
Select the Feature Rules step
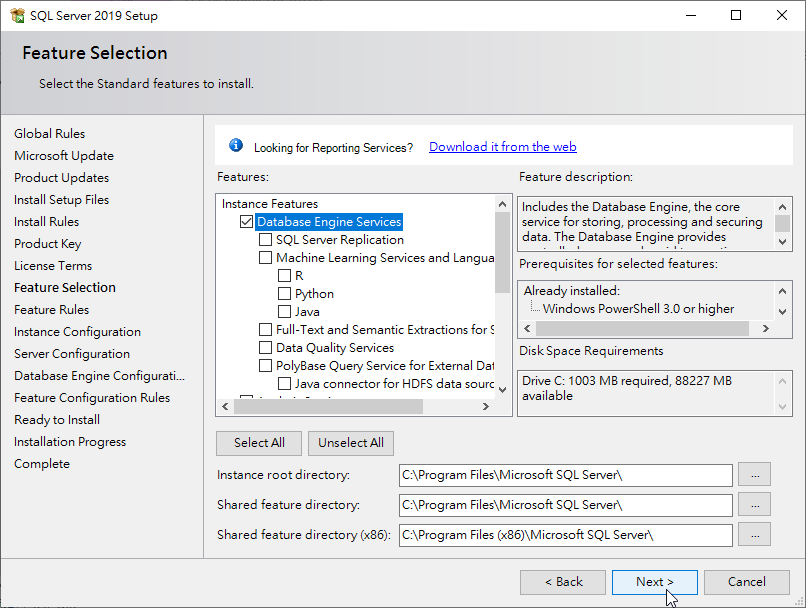(51, 310)
